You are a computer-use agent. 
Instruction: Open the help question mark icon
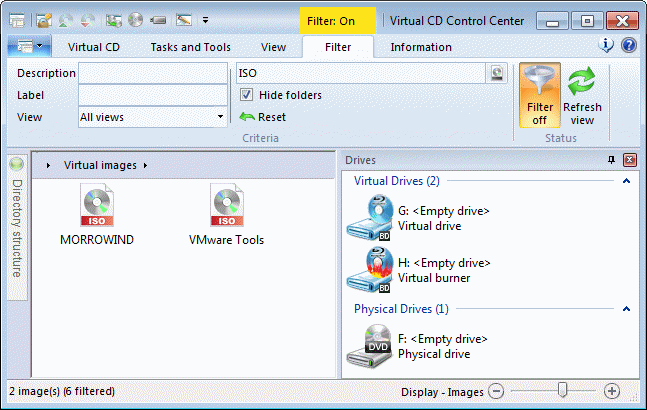[x=629, y=46]
